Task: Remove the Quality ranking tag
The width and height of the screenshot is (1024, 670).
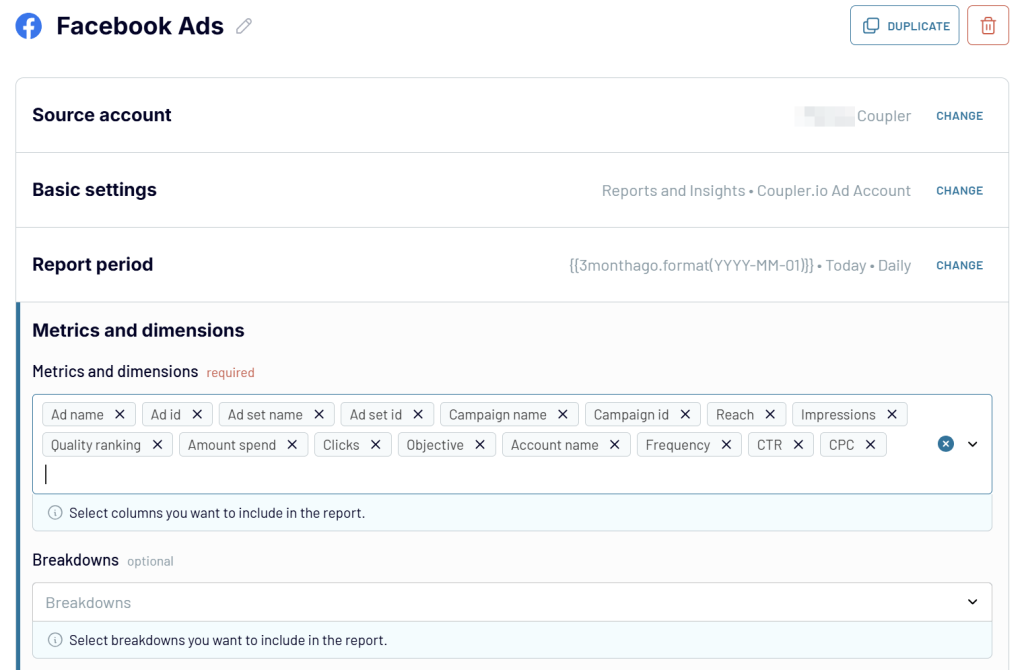Action: 157,445
